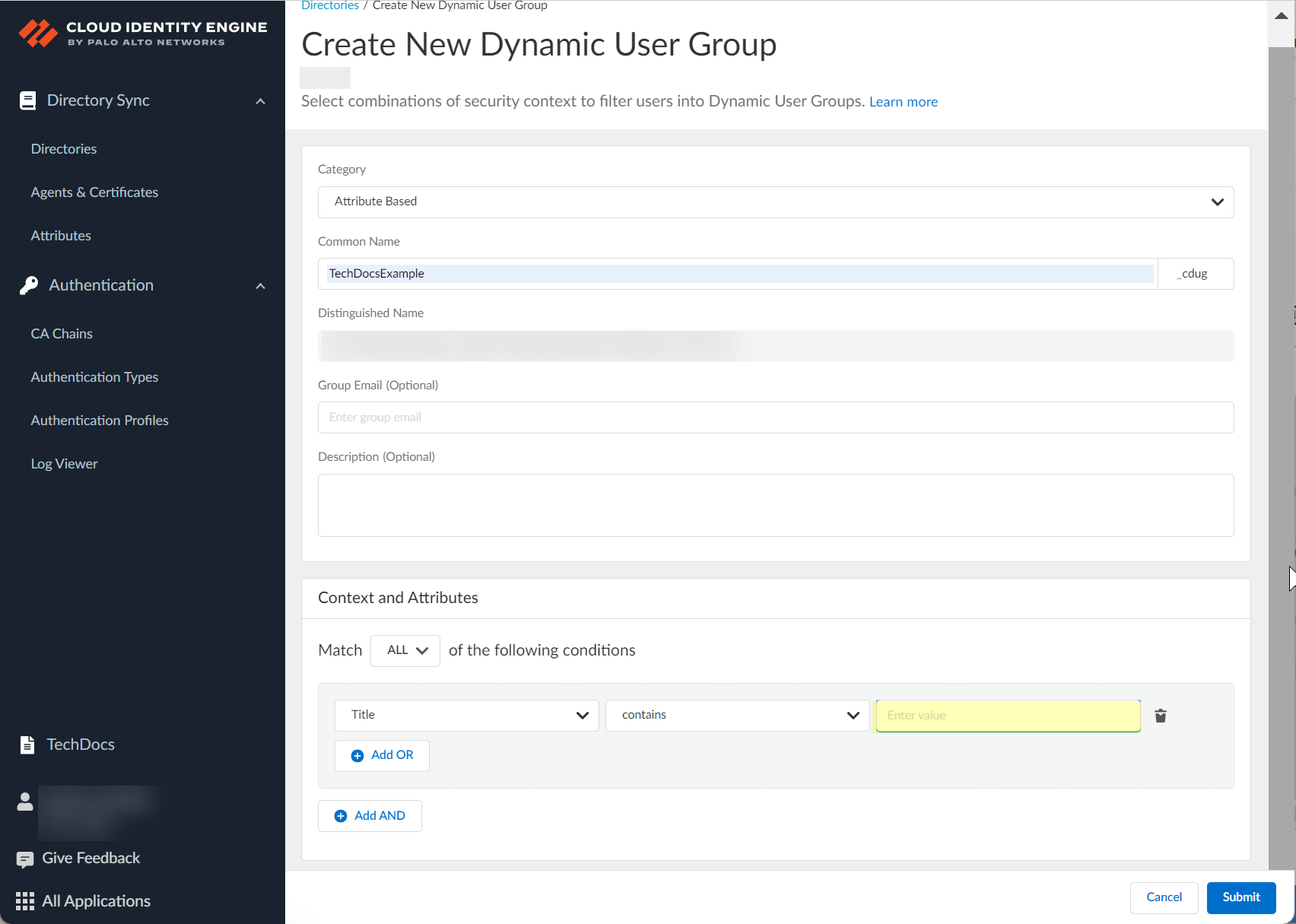The image size is (1296, 924).
Task: Click the Add AND button
Action: pos(370,816)
